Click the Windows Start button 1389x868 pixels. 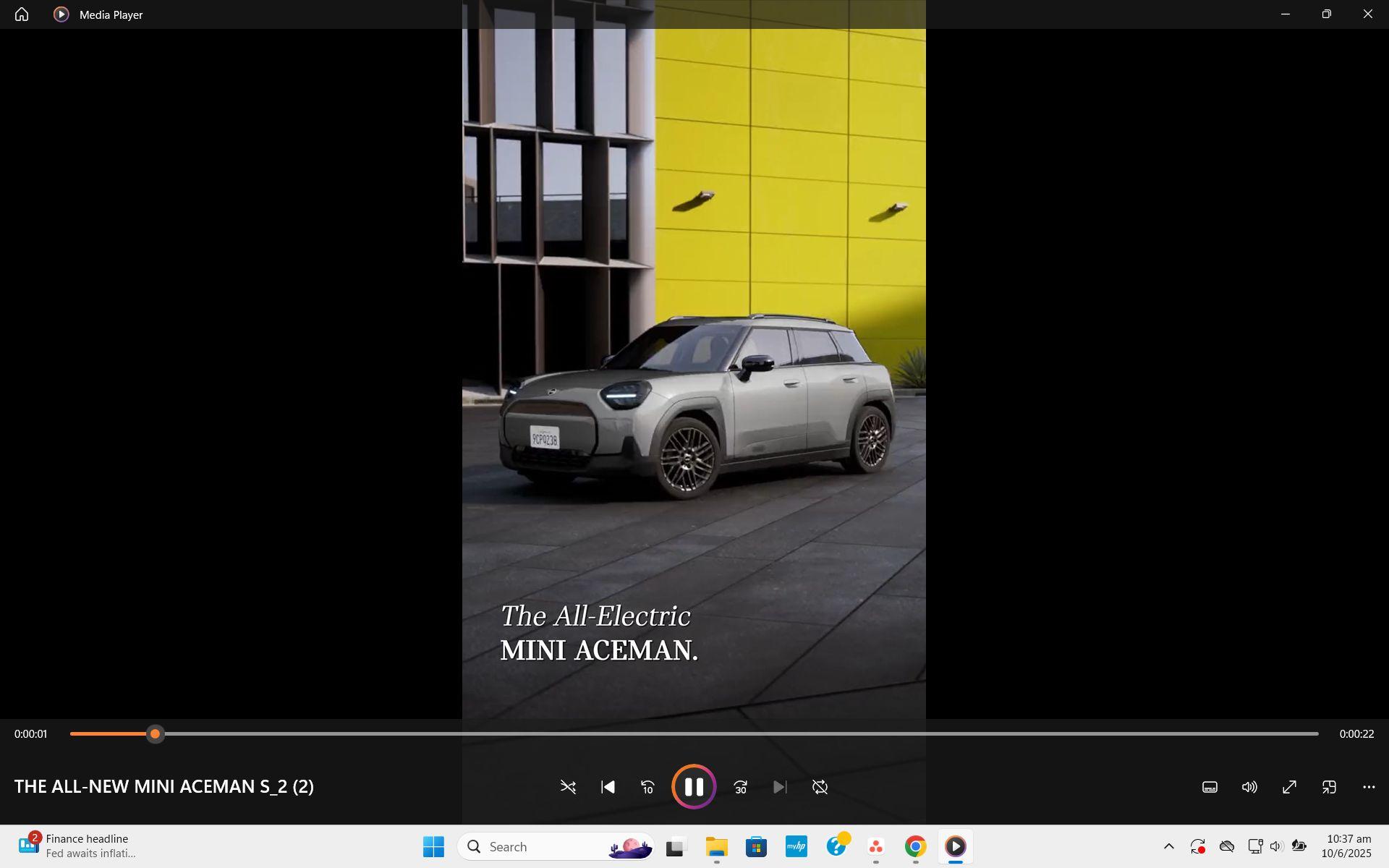tap(433, 846)
